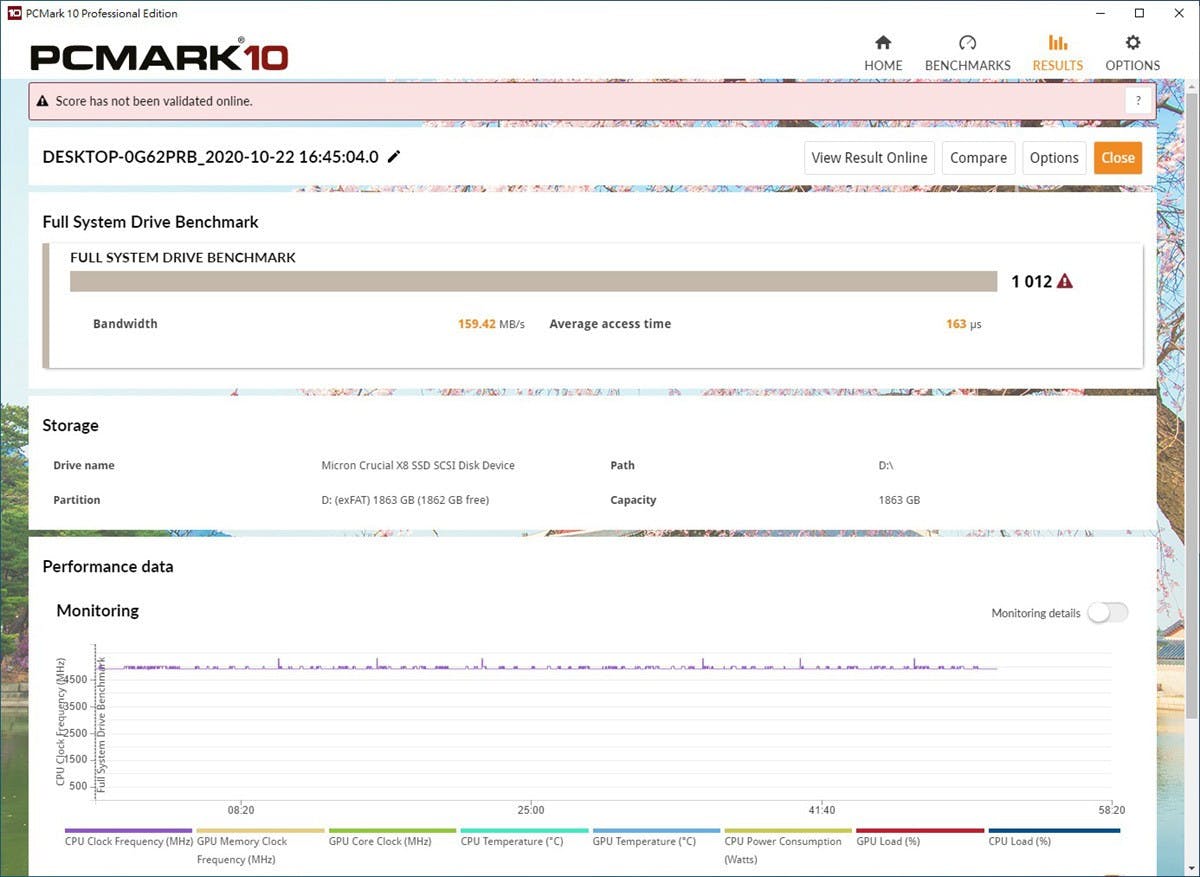Toggle GPU Memory Clock Frequency legend series
Viewport: 1200px width, 877px height.
(x=261, y=848)
